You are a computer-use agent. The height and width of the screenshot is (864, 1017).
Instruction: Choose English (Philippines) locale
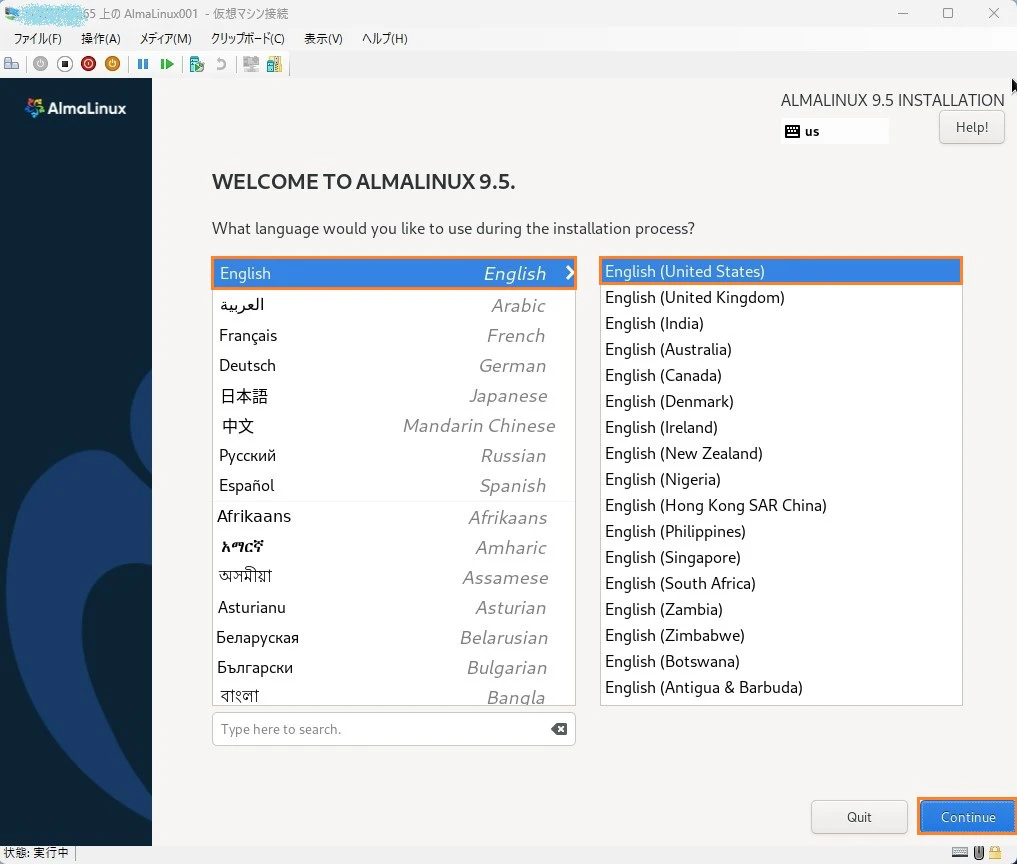[x=781, y=531]
